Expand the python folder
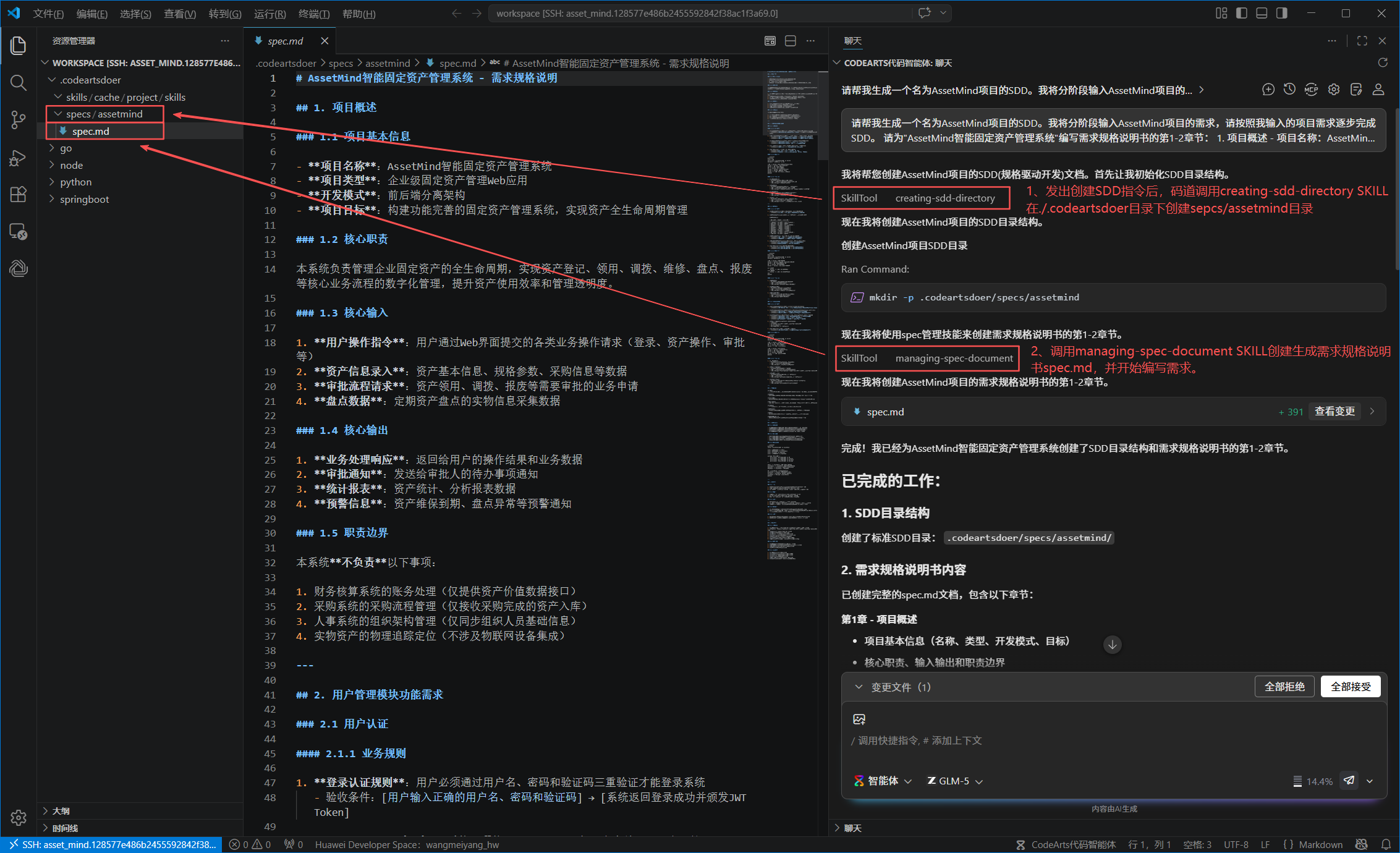 (75, 182)
